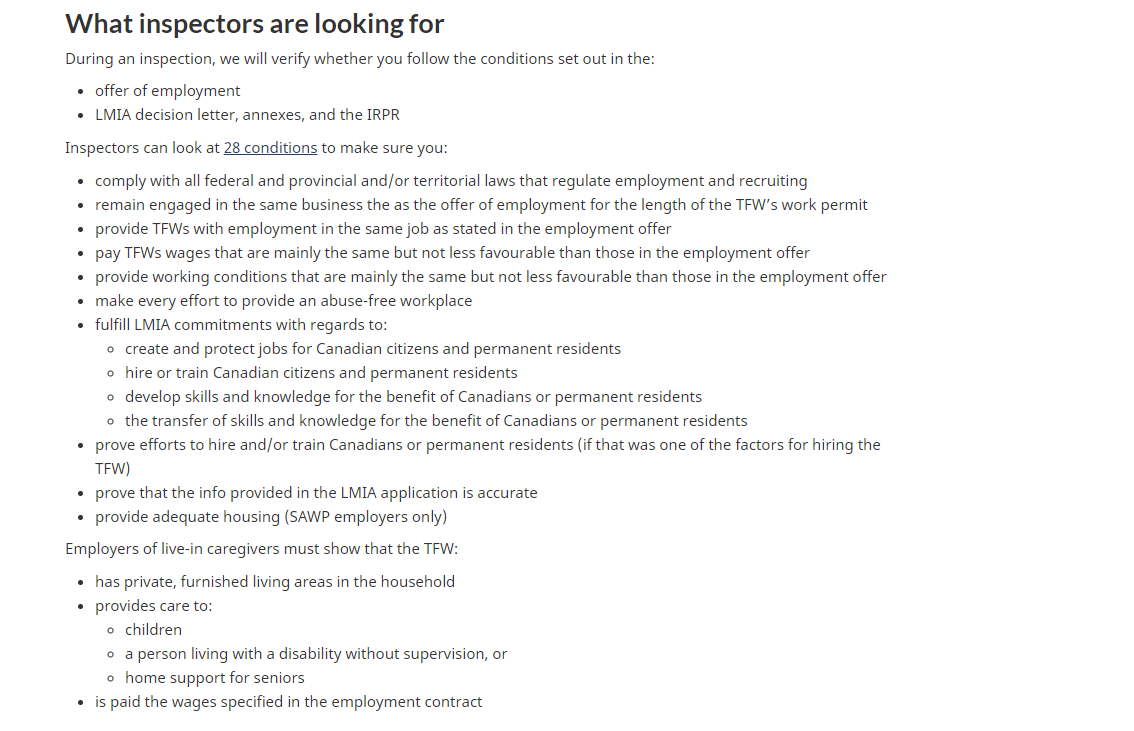The width and height of the screenshot is (1134, 731).
Task: Click the "remain engaged in the same business" bullet
Action: [481, 205]
